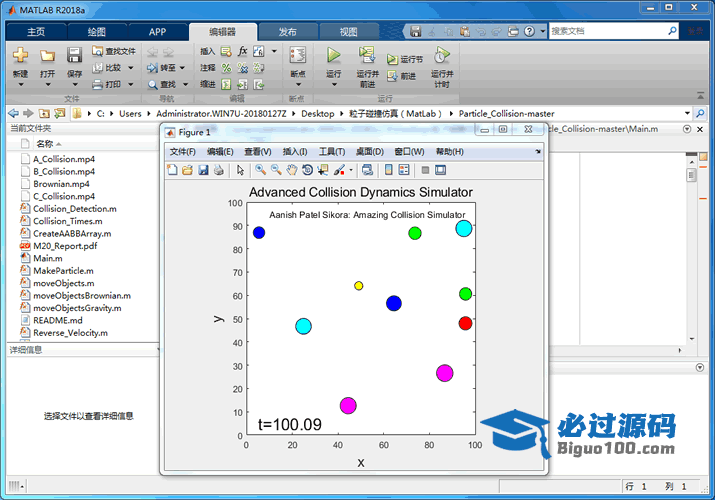Click Link Plot icon in Figure 1 toolbar
This screenshot has width=715, height=500.
368,170
